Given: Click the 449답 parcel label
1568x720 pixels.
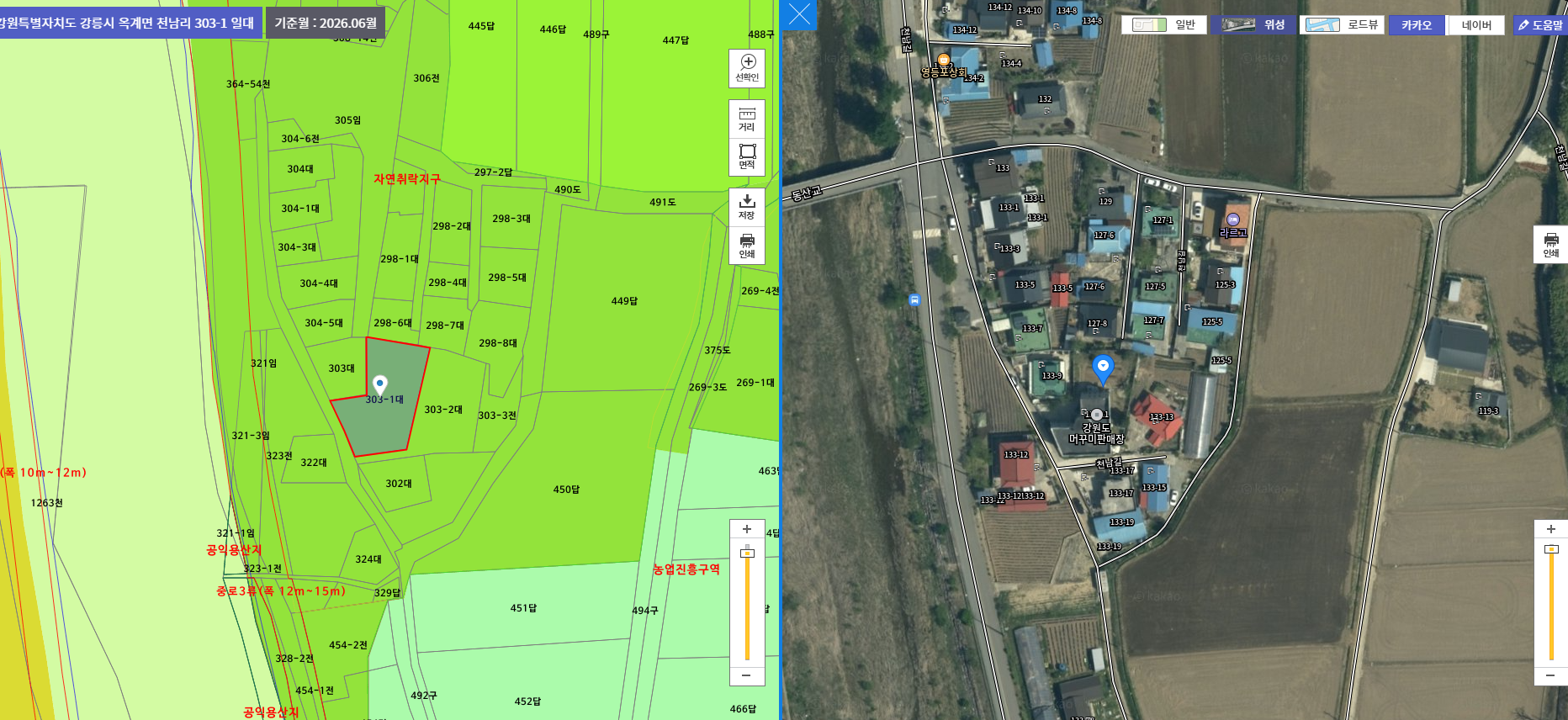Looking at the screenshot, I should 624,301.
